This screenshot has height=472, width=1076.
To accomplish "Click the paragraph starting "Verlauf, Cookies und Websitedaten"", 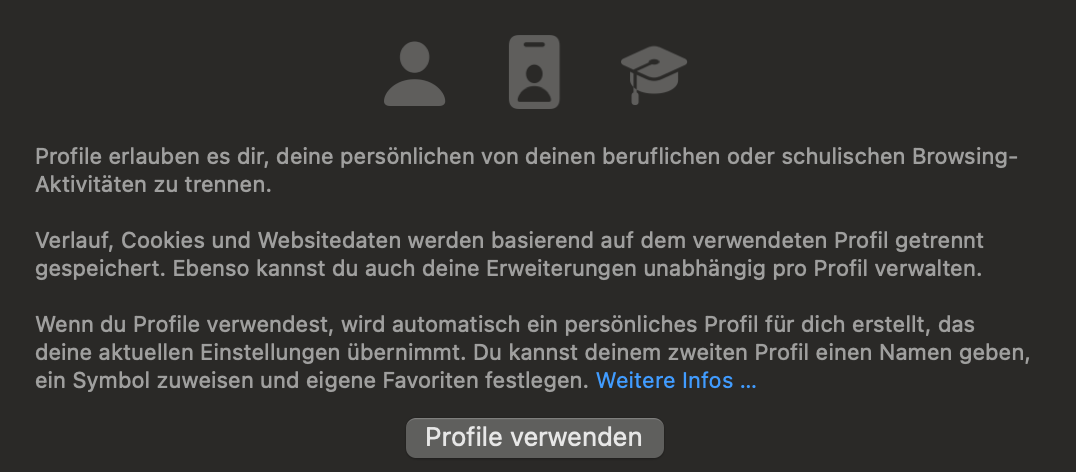I will (509, 255).
